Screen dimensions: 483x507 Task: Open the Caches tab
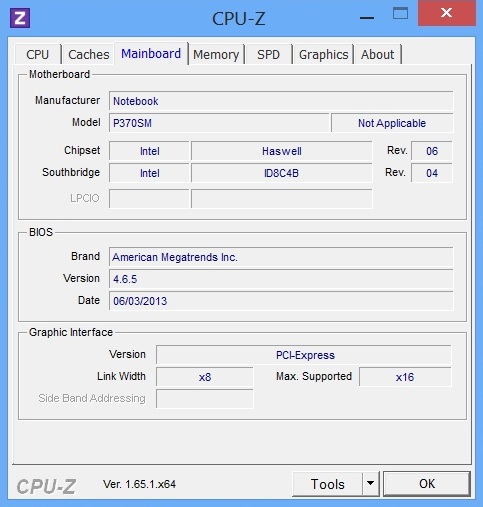[x=89, y=54]
